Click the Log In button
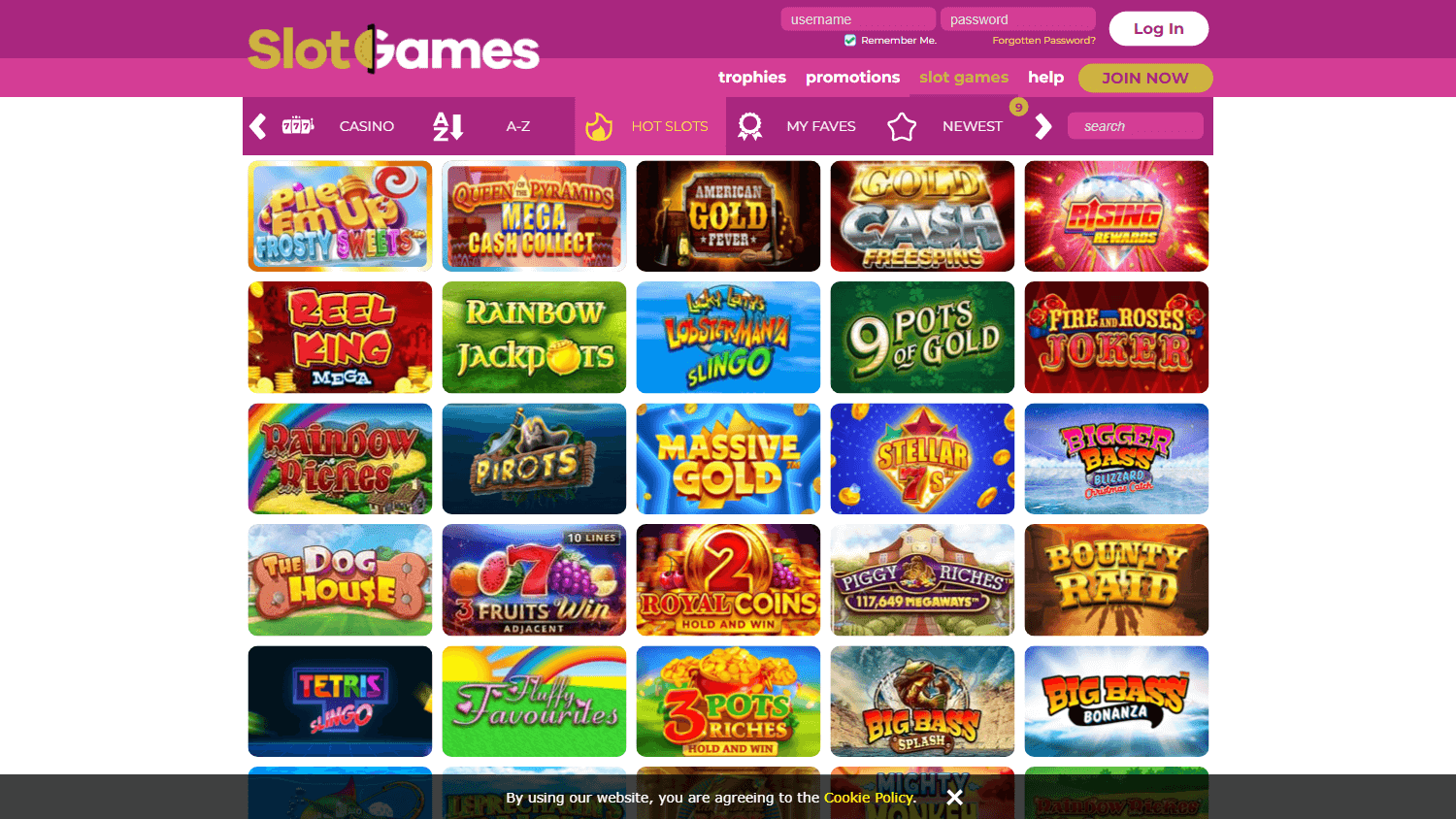Image resolution: width=1456 pixels, height=819 pixels. [1159, 28]
